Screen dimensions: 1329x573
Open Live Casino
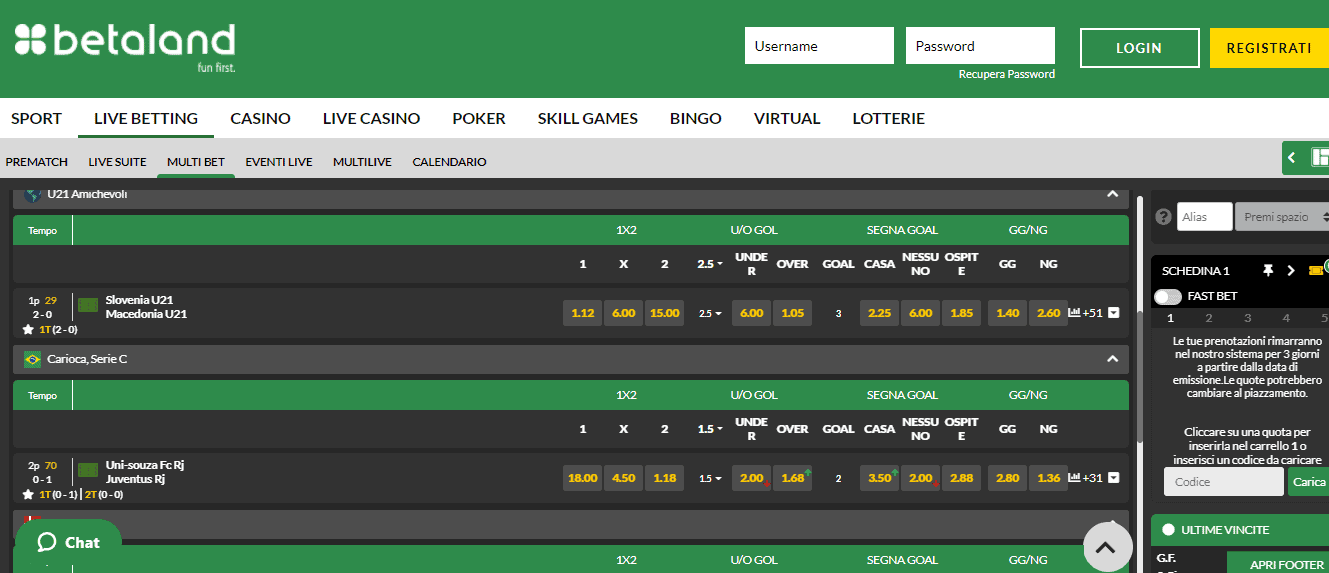click(371, 118)
